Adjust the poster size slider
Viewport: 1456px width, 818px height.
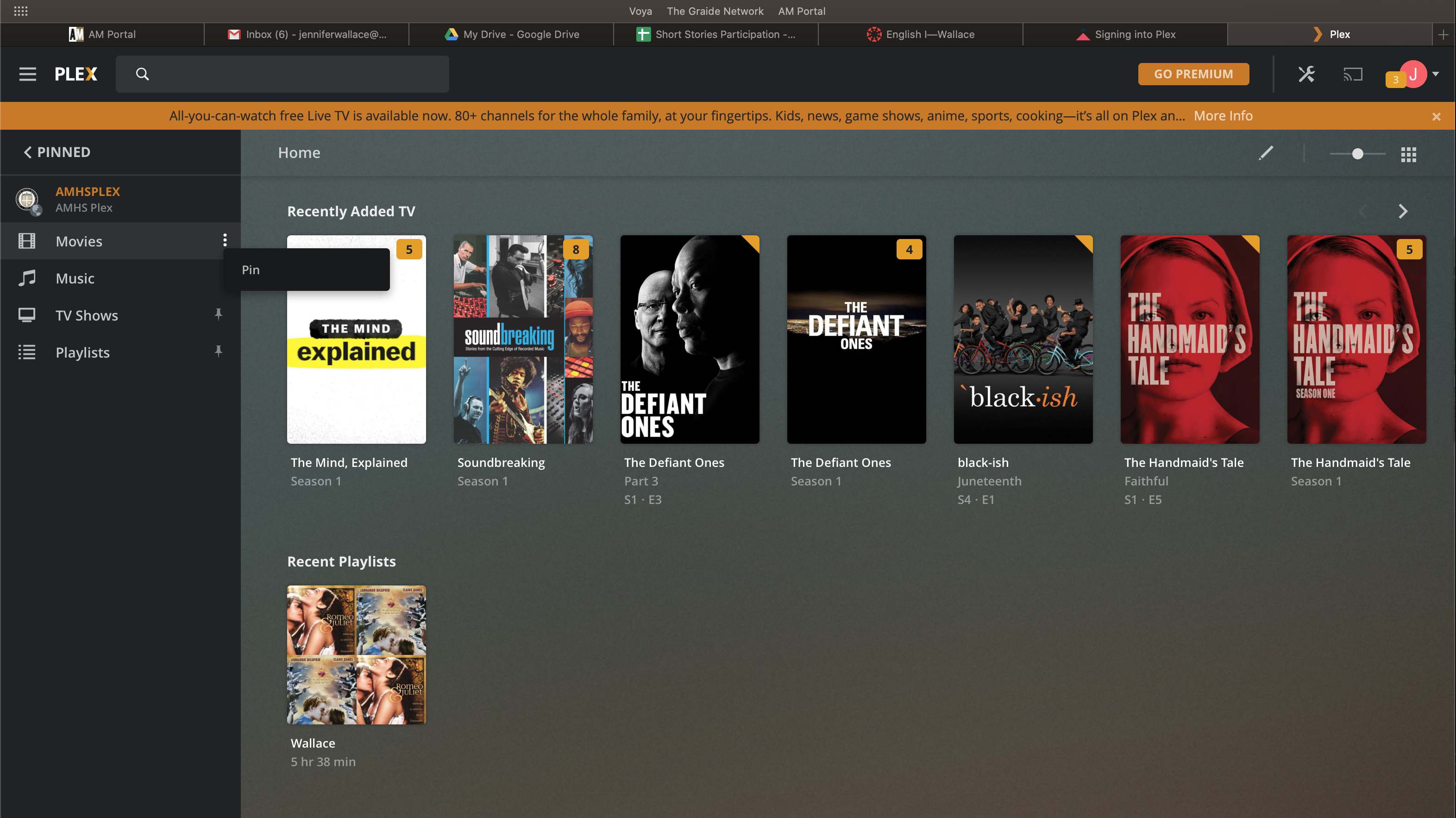pyautogui.click(x=1358, y=154)
